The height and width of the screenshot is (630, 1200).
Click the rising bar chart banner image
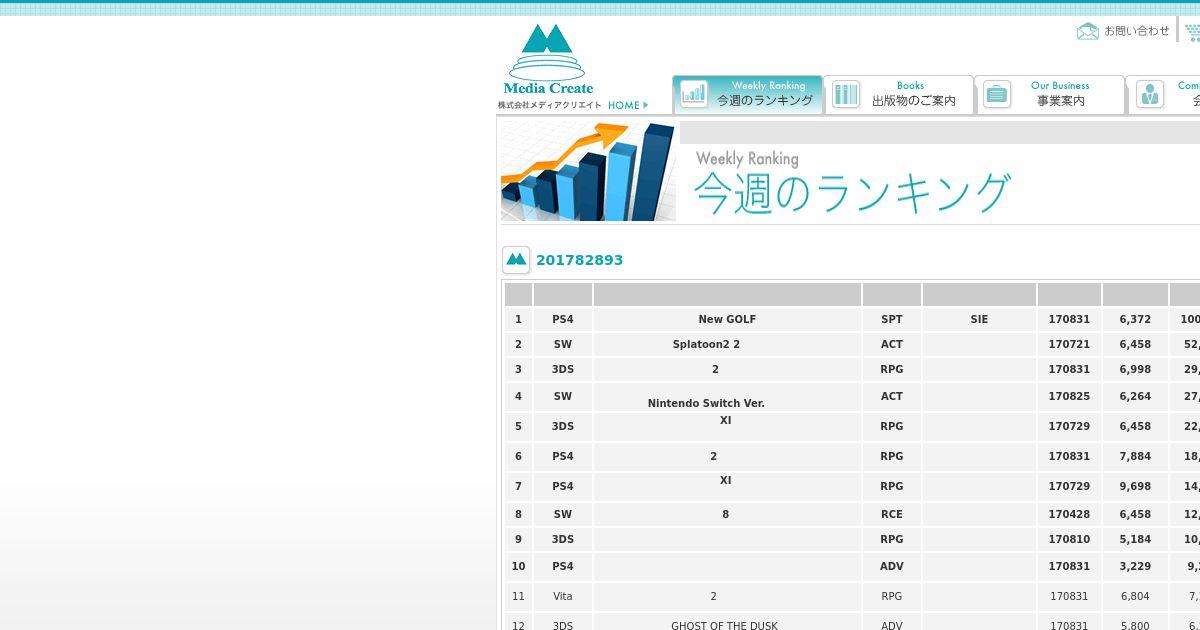(x=588, y=171)
